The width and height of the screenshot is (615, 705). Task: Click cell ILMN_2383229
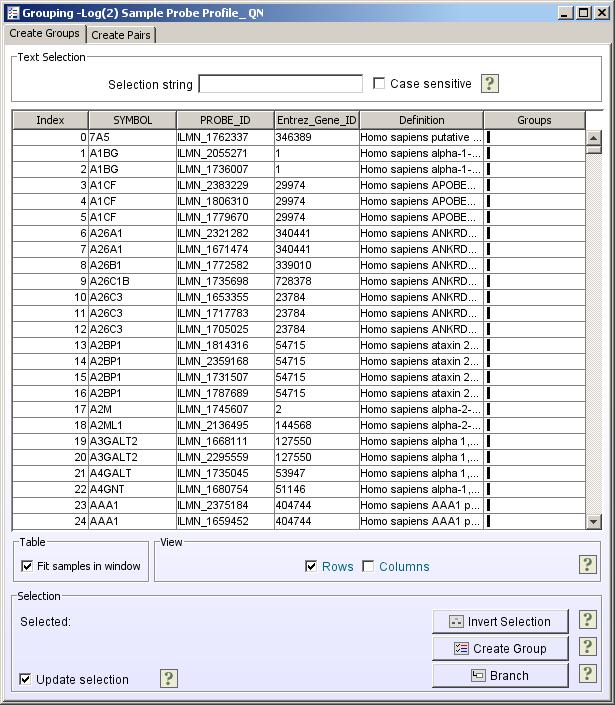(225, 185)
